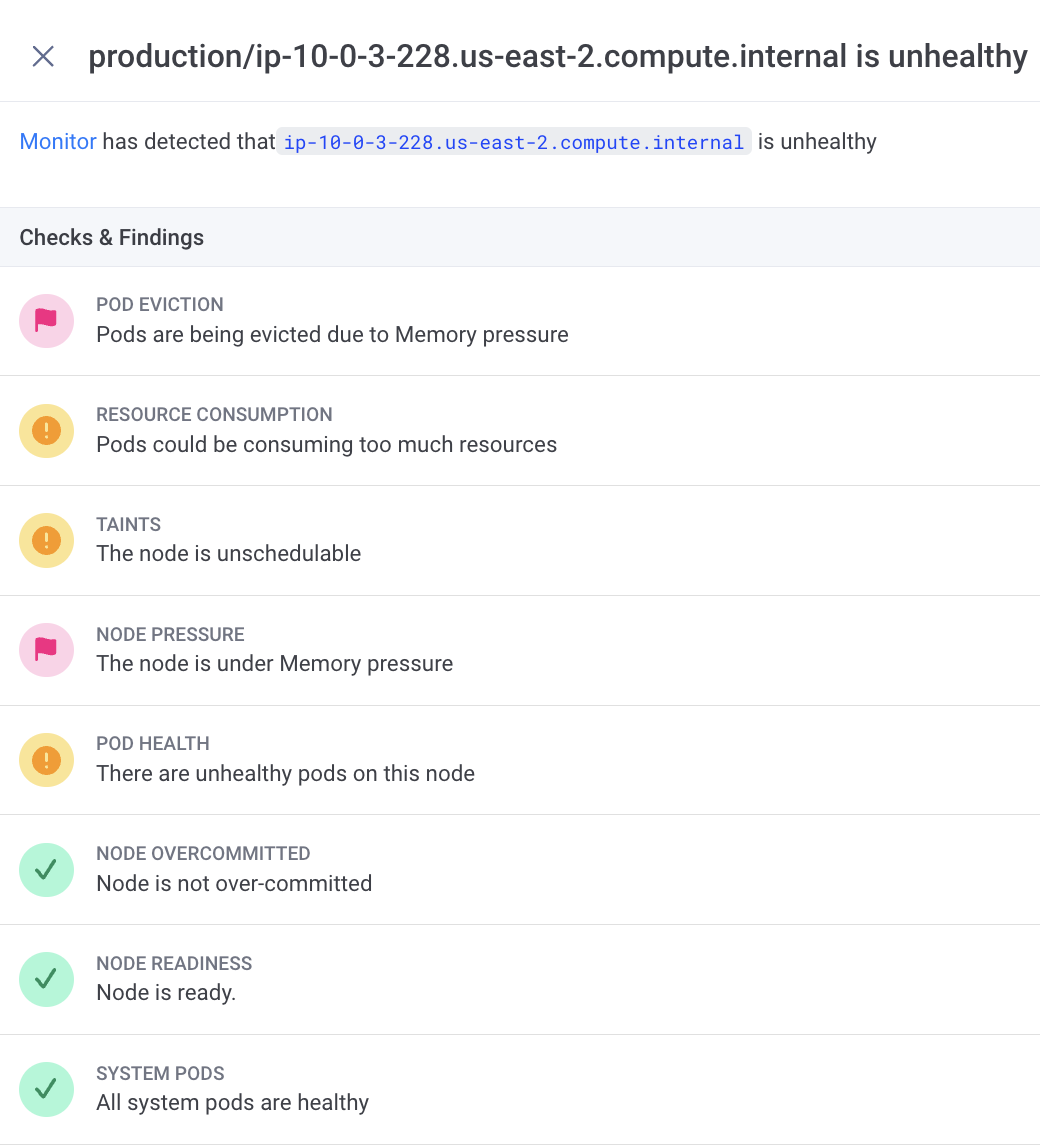Click the Node Overcommitted green checkmark icon
Image resolution: width=1040 pixels, height=1146 pixels.
(x=46, y=870)
